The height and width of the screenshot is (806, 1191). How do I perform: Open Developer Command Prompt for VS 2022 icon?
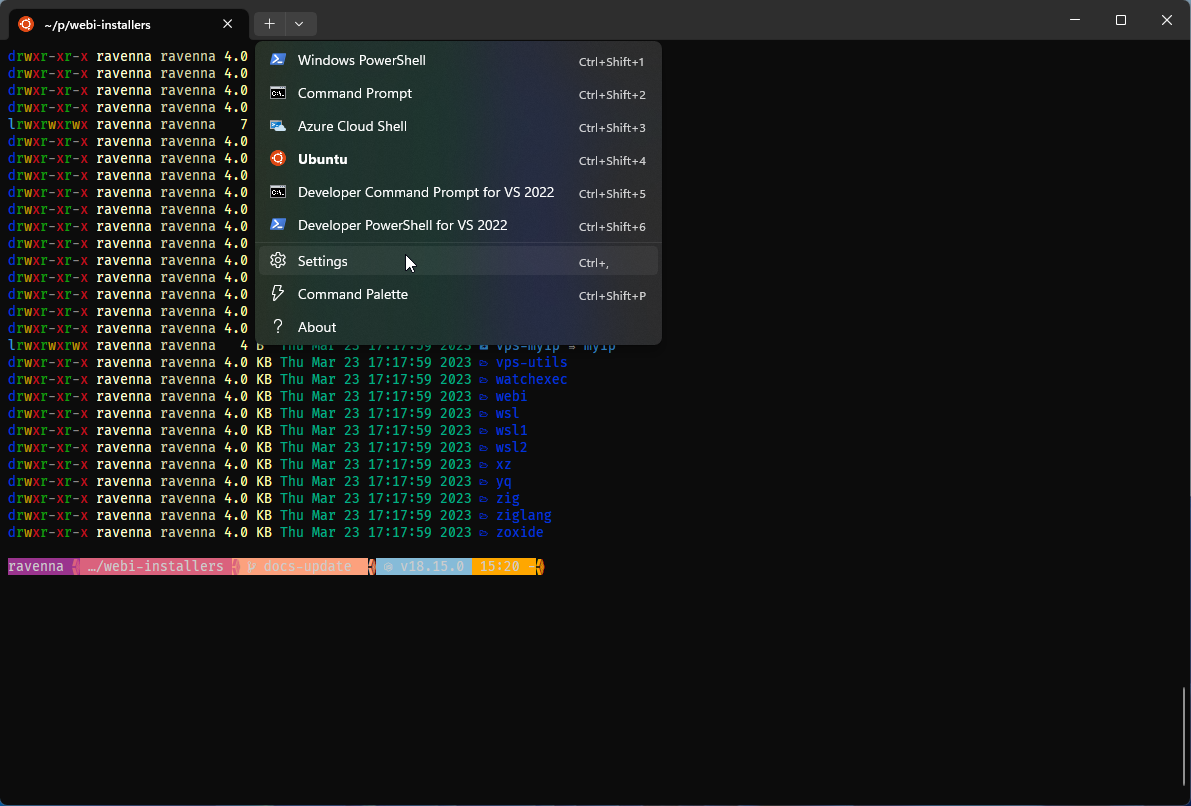point(278,192)
